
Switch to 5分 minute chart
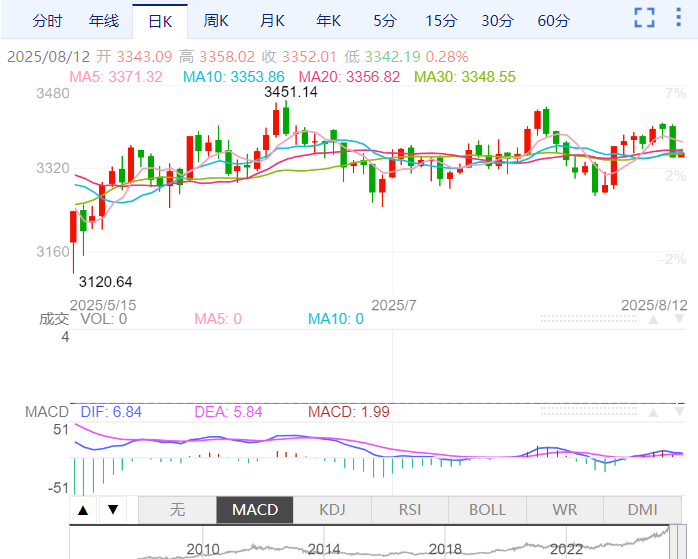pos(384,21)
